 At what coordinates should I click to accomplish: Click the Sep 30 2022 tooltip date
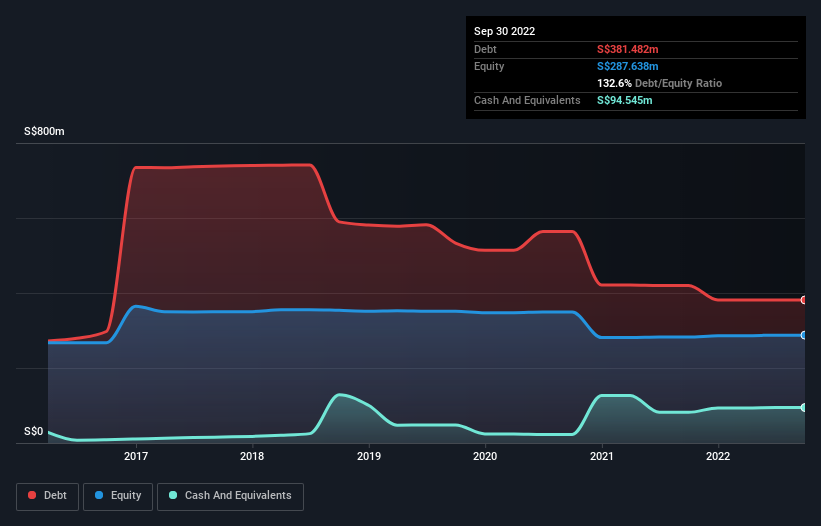(x=504, y=31)
